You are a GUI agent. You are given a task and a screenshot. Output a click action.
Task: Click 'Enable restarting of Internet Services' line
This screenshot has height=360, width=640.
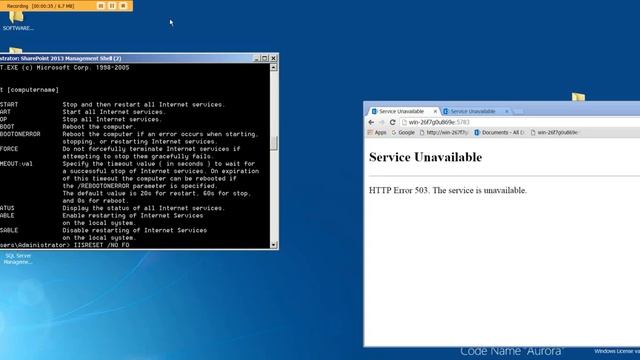click(133, 216)
